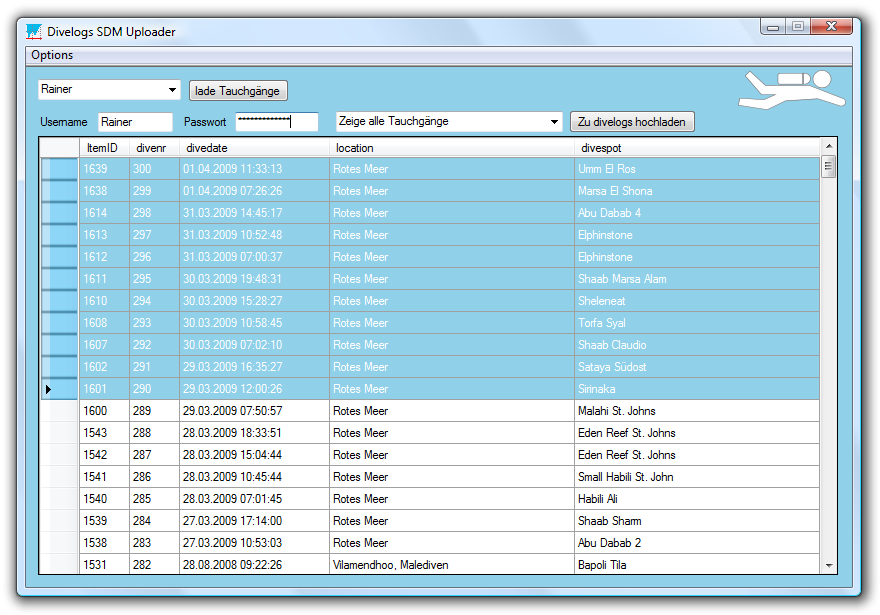Click the current row arrow indicator

coord(48,389)
